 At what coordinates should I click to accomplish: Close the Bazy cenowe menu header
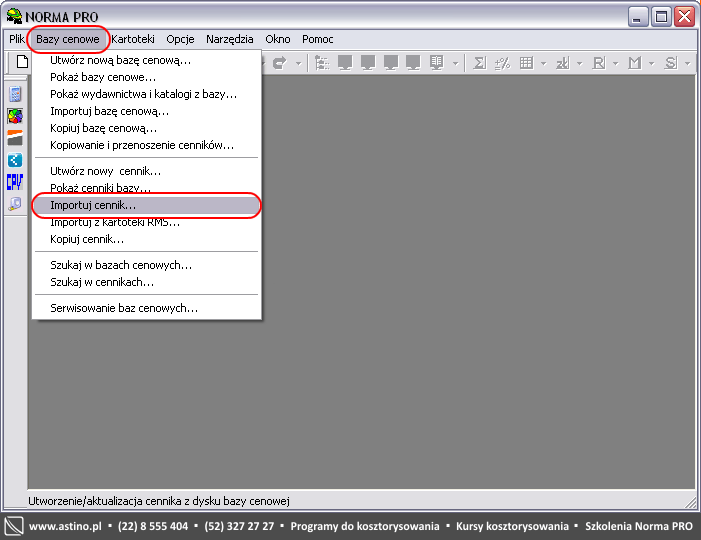click(x=68, y=39)
